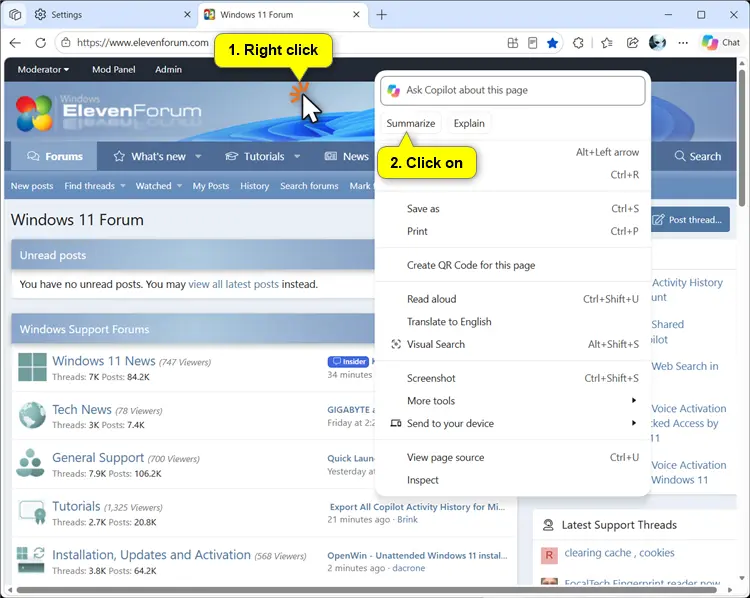Expand the Moderator dropdown
This screenshot has height=598, width=750.
coord(43,69)
